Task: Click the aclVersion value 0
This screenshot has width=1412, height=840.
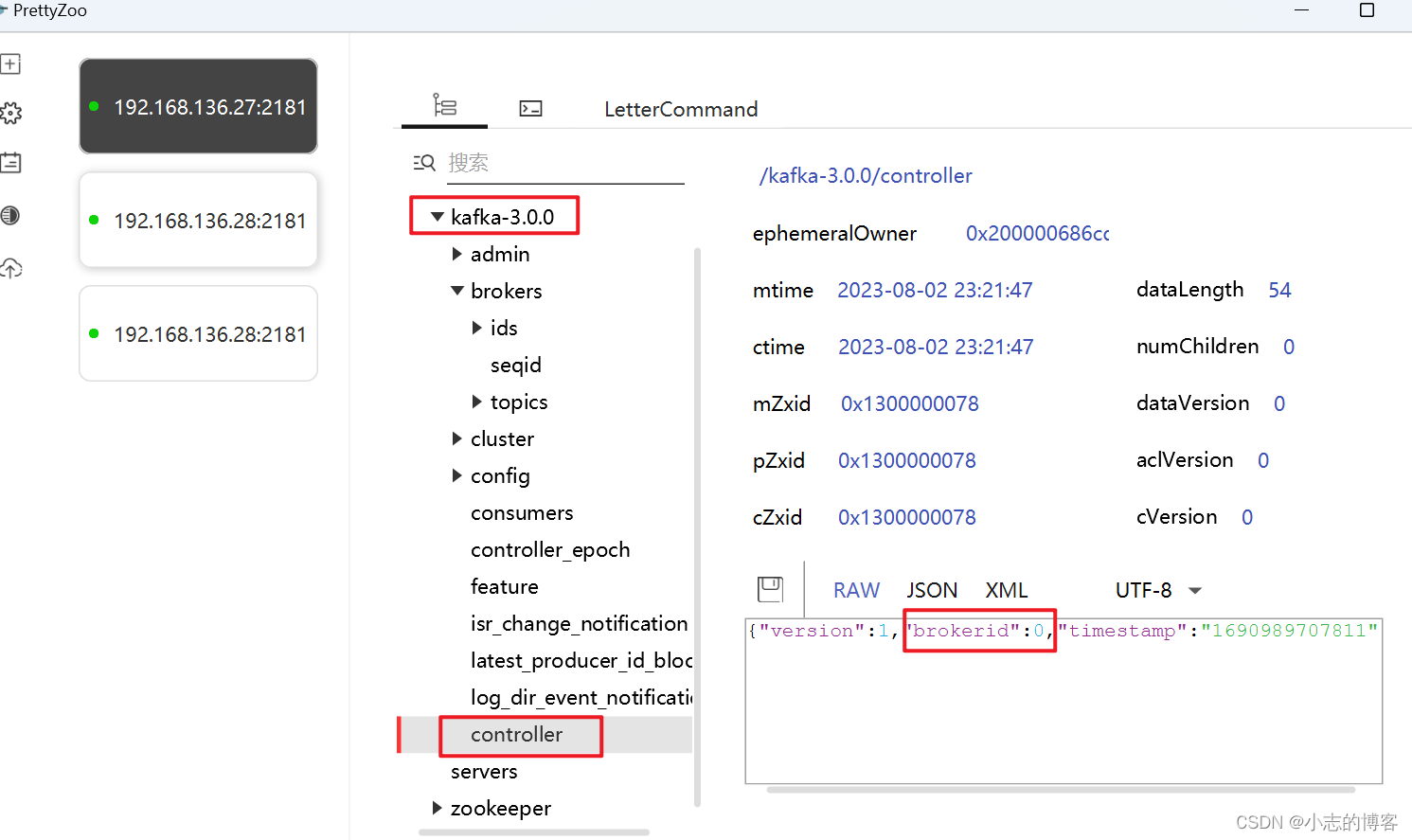Action: pos(1263,460)
